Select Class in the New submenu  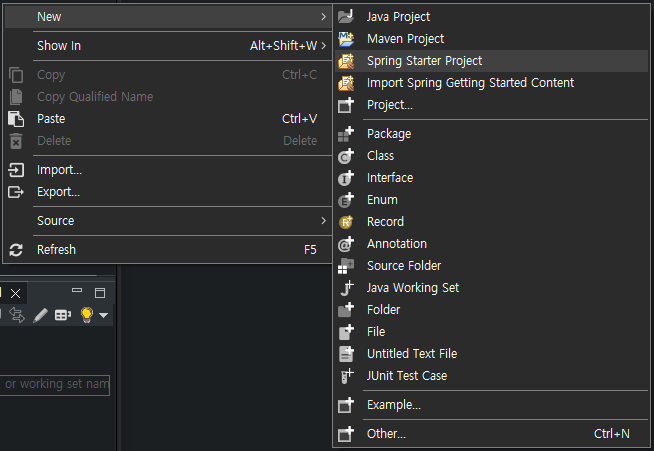(491, 156)
